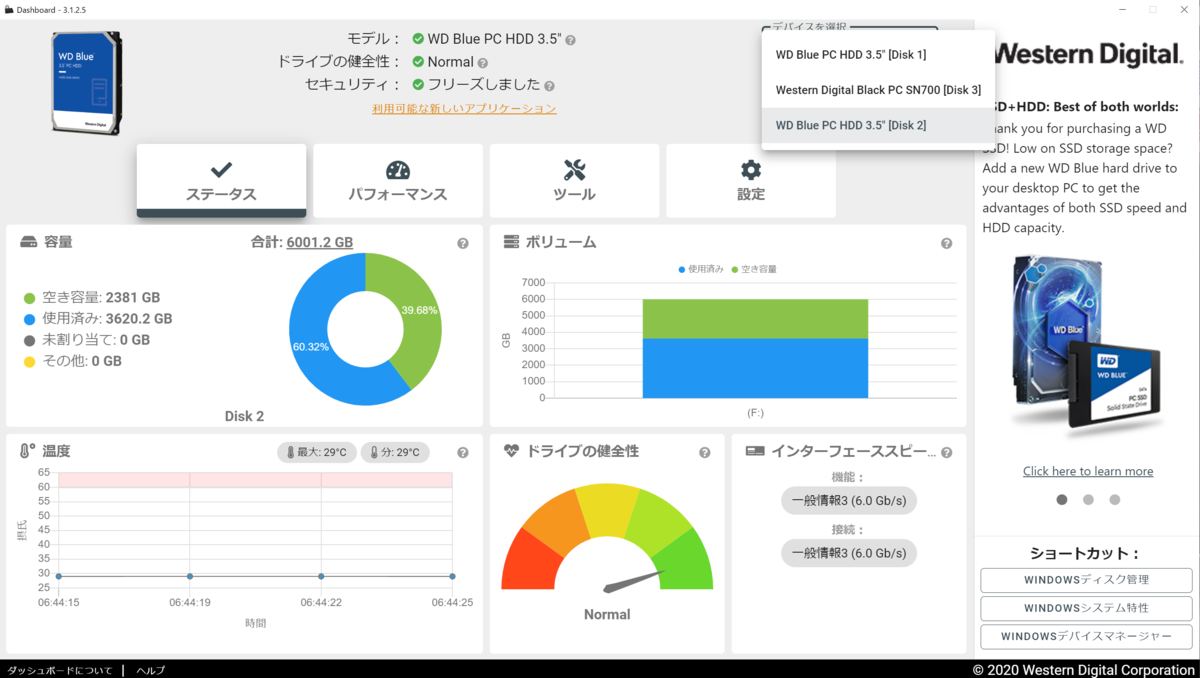Open the 設定 tab

[751, 181]
